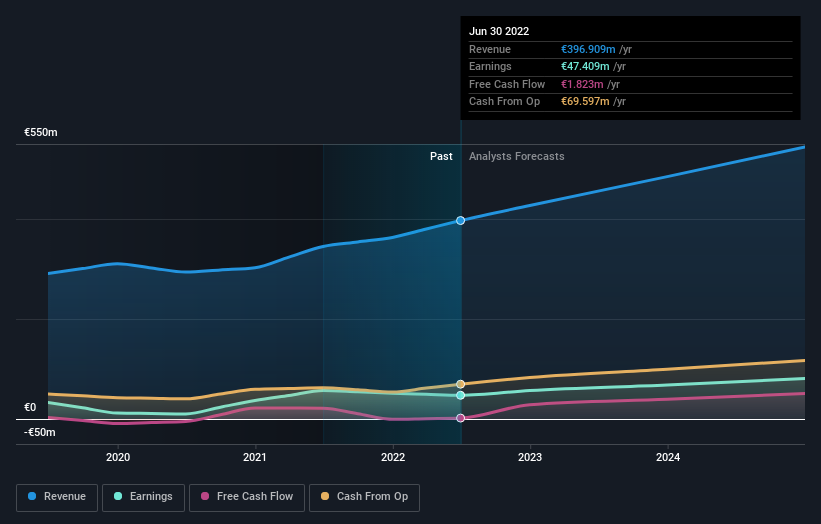Click the Cash From Op orange data point
Image resolution: width=821 pixels, height=524 pixels.
tap(460, 384)
